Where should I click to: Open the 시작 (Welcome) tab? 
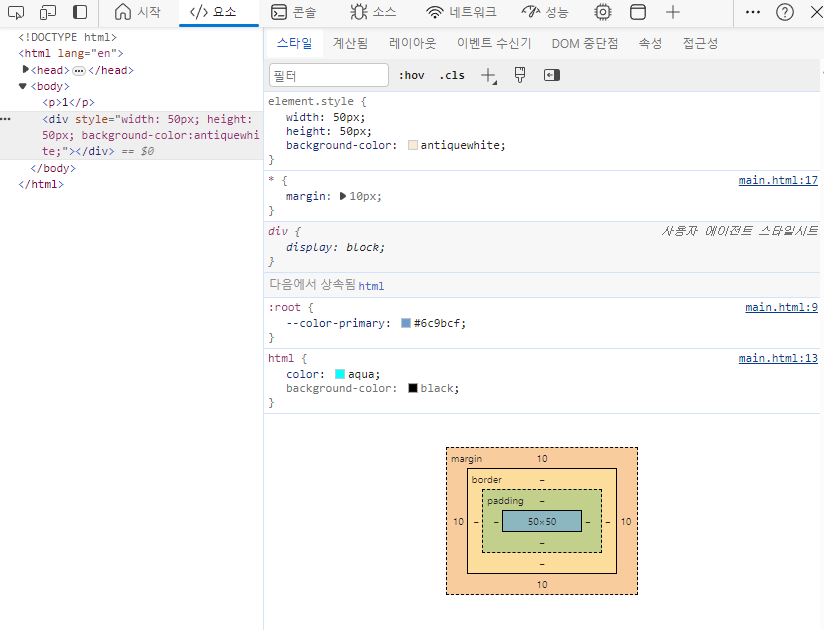(x=138, y=12)
